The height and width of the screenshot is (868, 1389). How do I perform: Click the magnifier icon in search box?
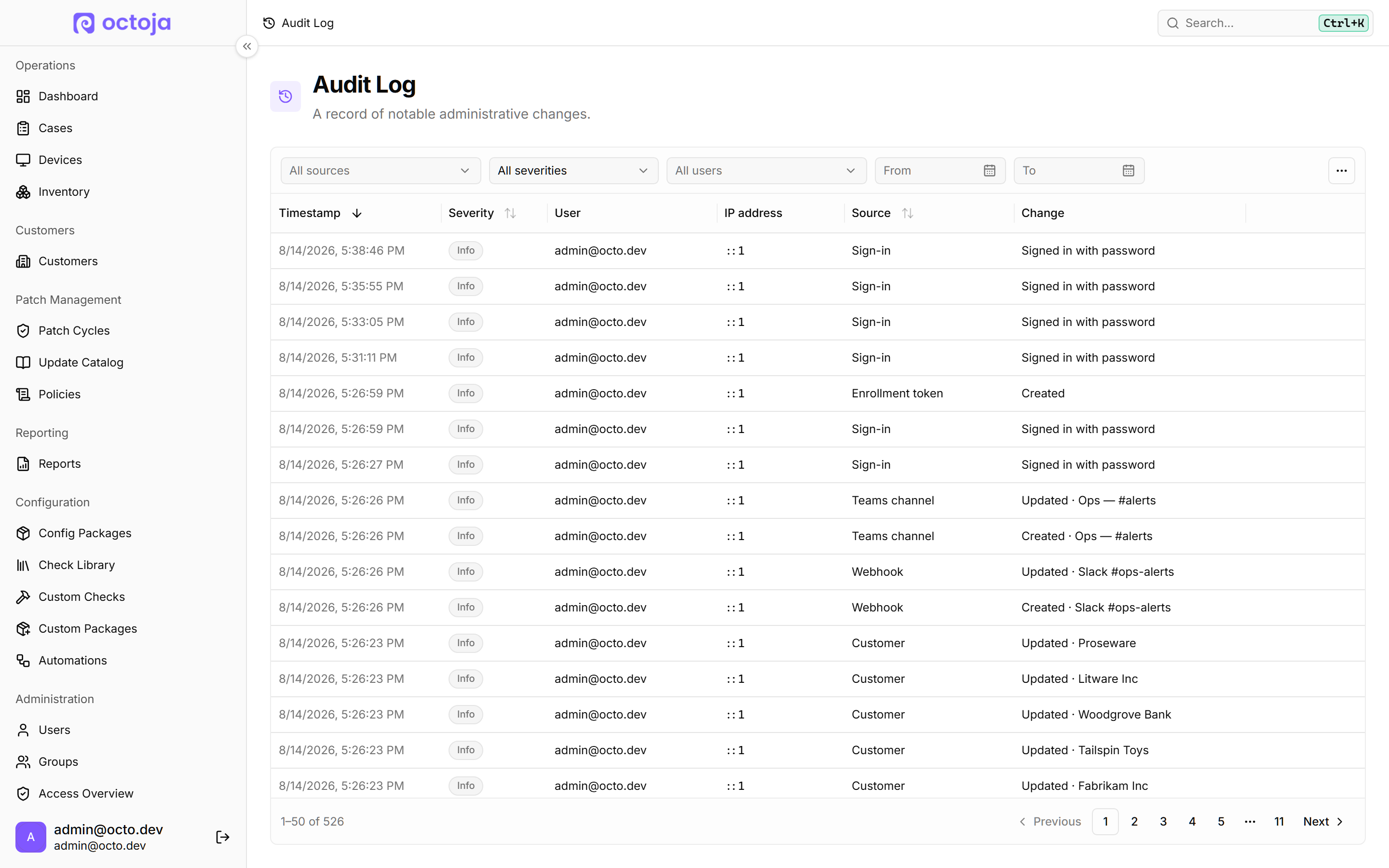pos(1173,23)
